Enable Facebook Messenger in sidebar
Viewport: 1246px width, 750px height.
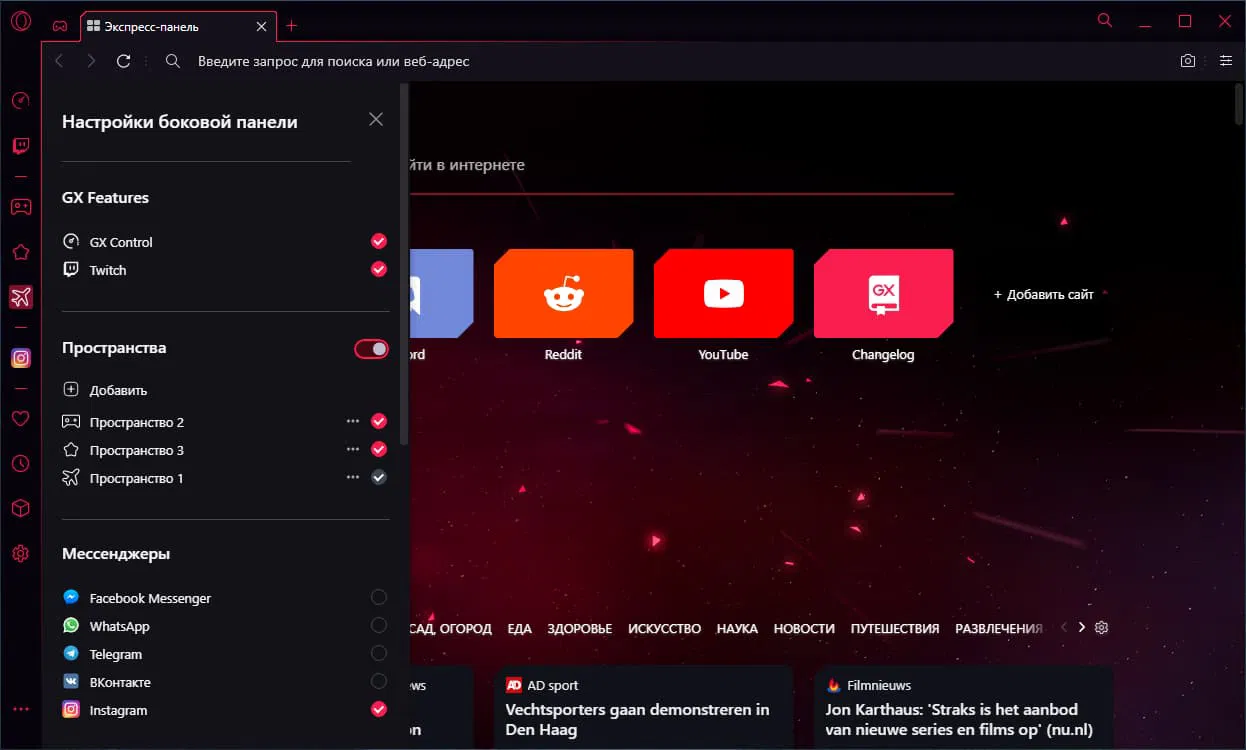pyautogui.click(x=379, y=597)
